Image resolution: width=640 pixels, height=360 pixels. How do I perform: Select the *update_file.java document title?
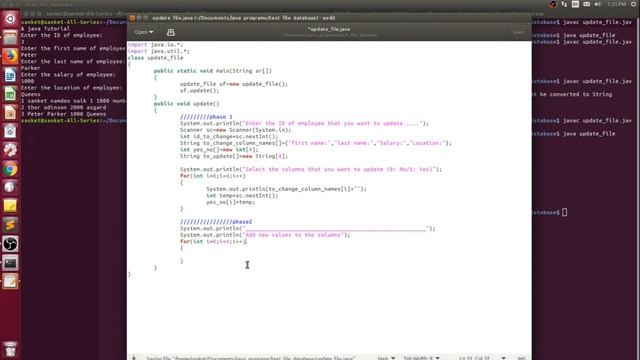tap(329, 29)
